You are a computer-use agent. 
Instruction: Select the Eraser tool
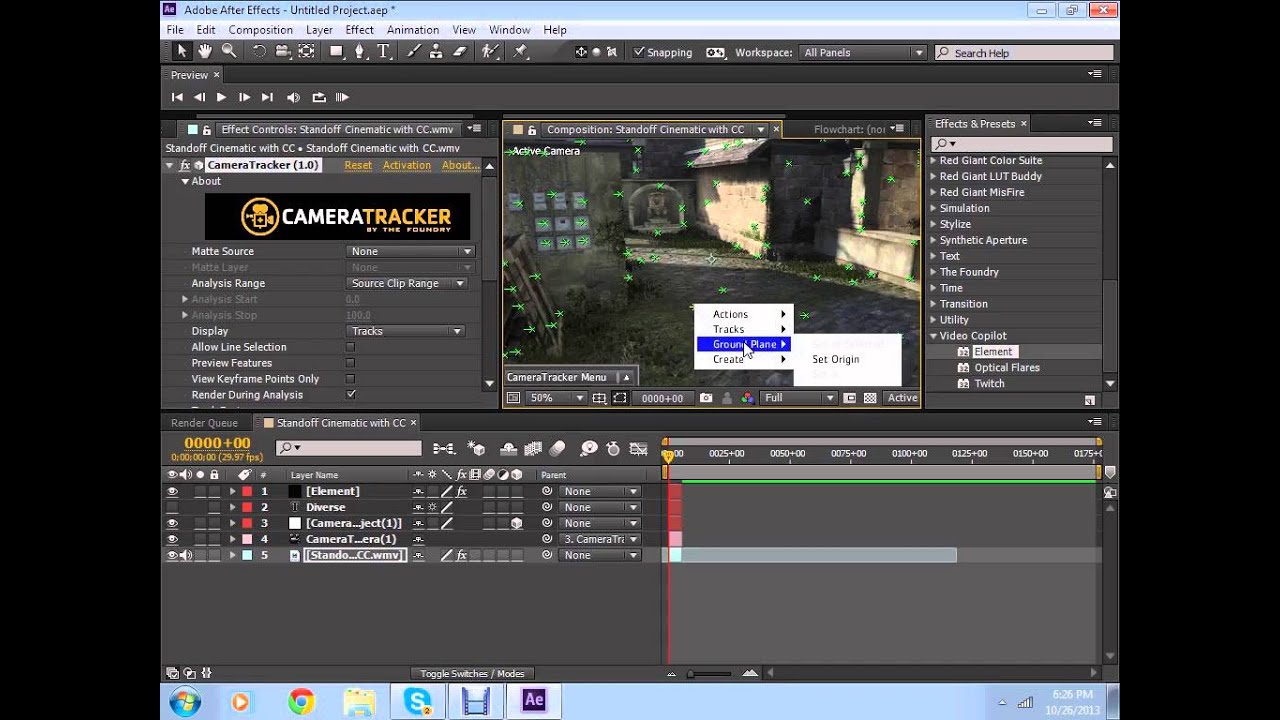point(459,52)
